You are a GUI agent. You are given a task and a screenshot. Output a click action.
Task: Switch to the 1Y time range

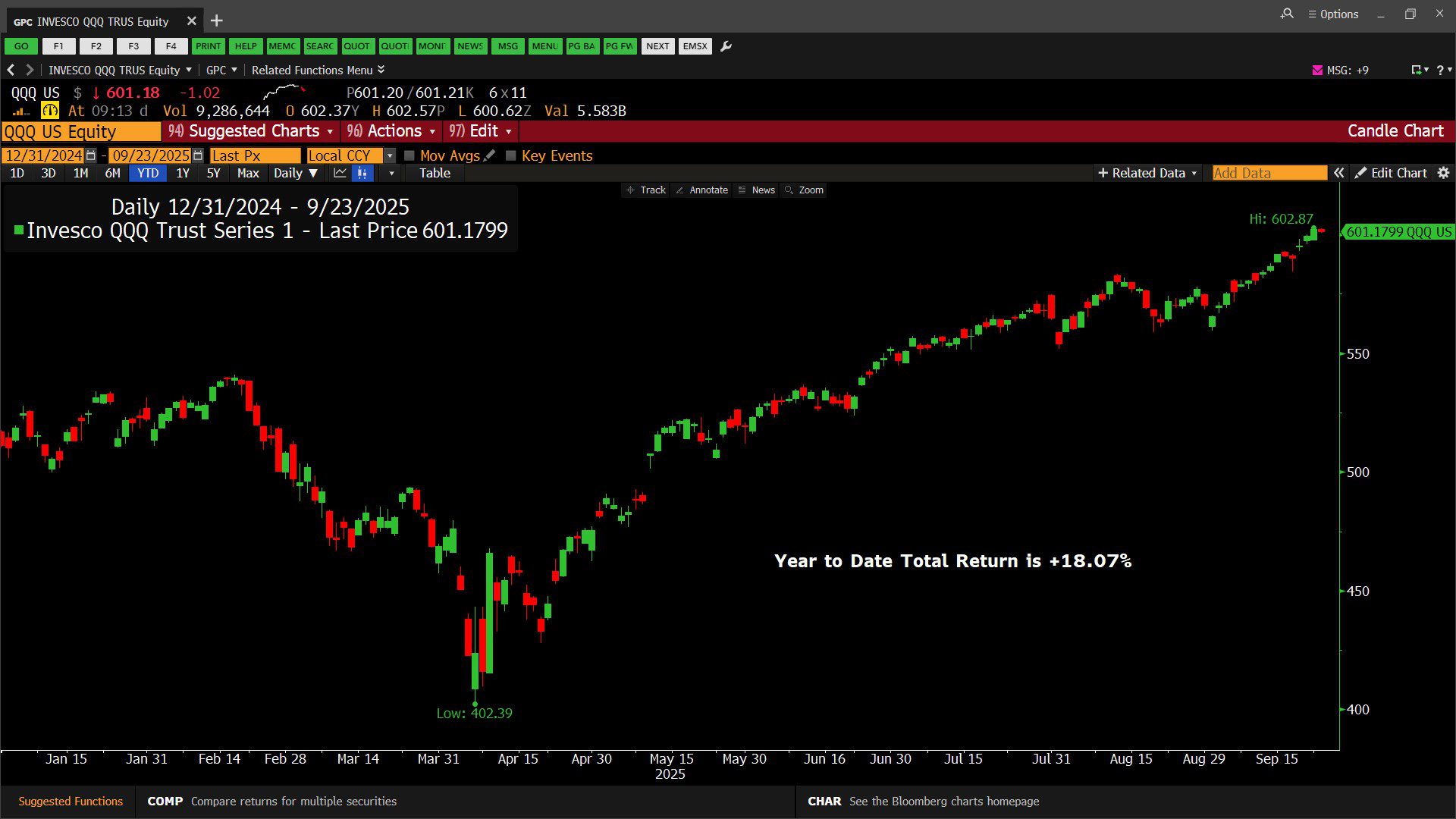183,173
